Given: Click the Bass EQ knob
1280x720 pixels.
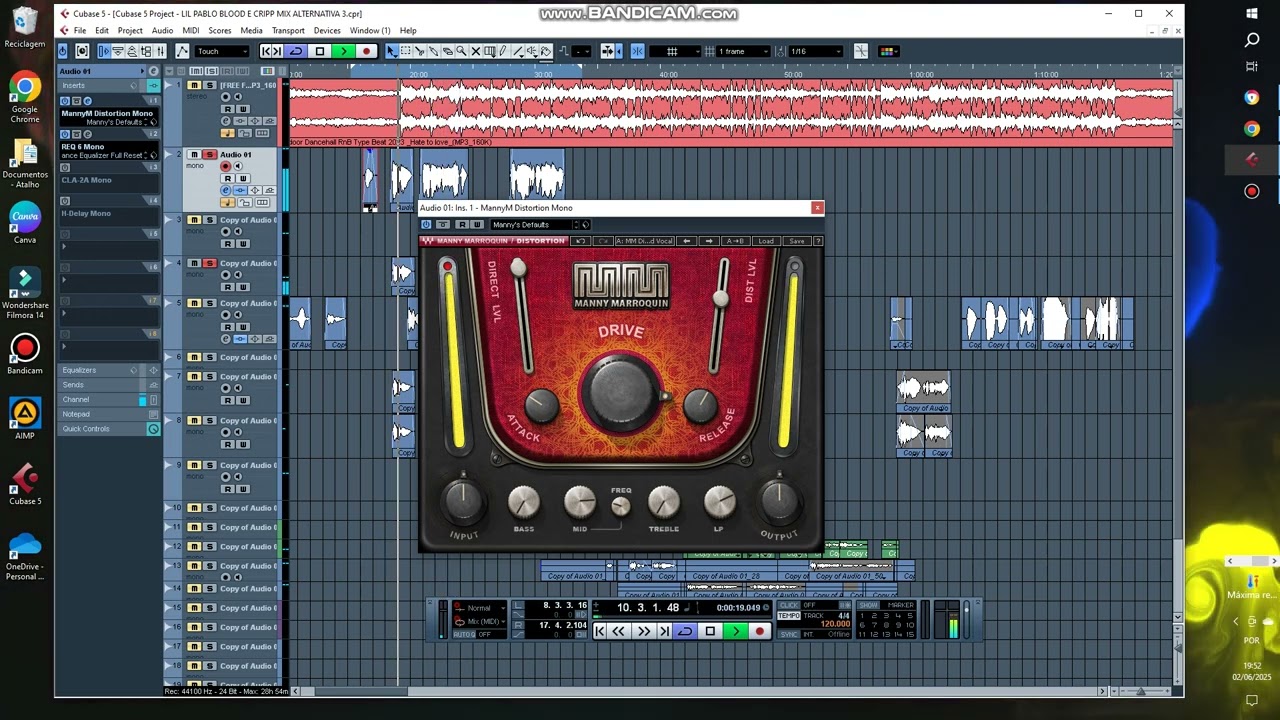Looking at the screenshot, I should [x=524, y=502].
